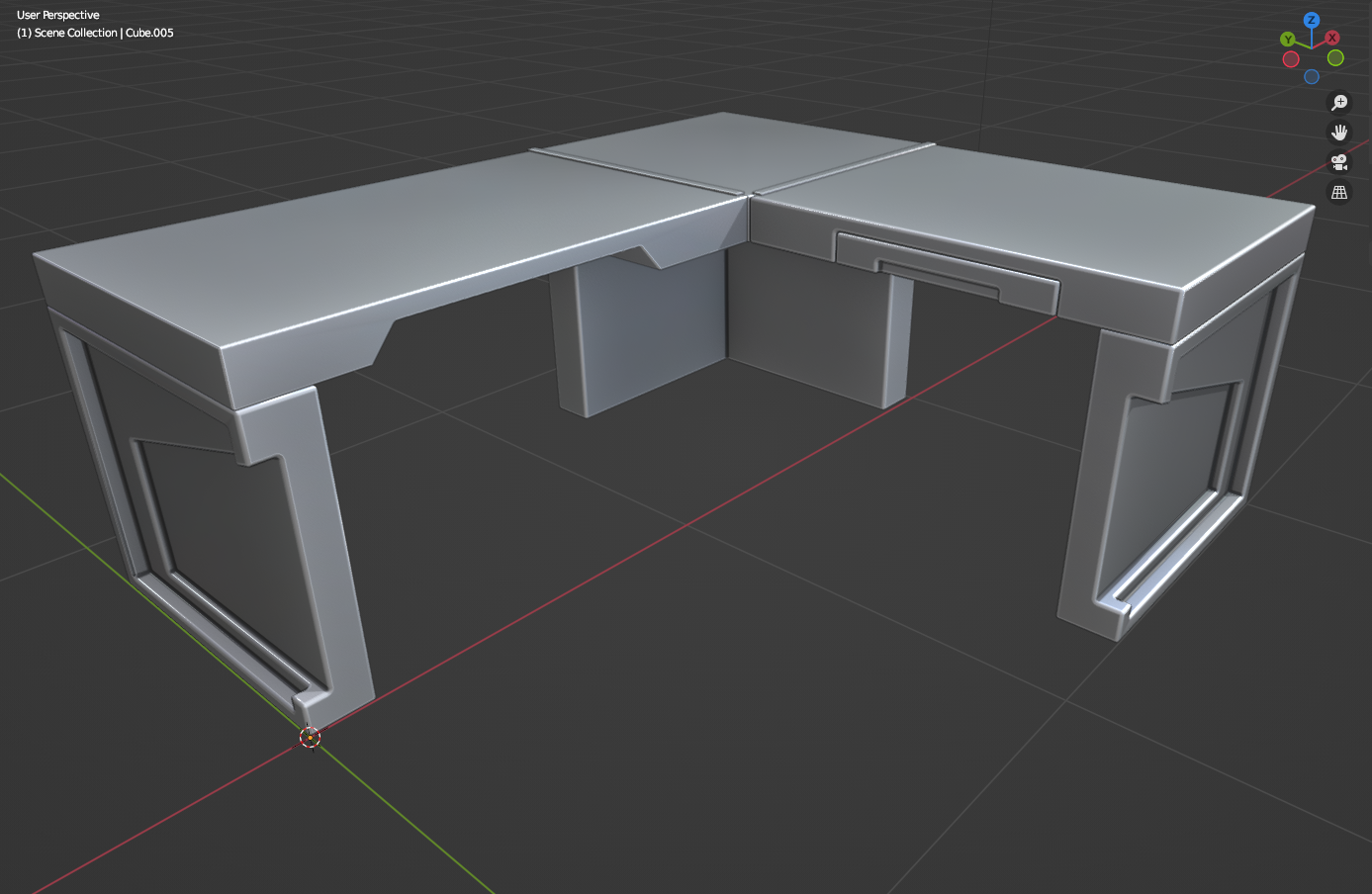This screenshot has width=1372, height=894.
Task: Switch perspective/orthographic with the grid icon
Action: click(1339, 193)
